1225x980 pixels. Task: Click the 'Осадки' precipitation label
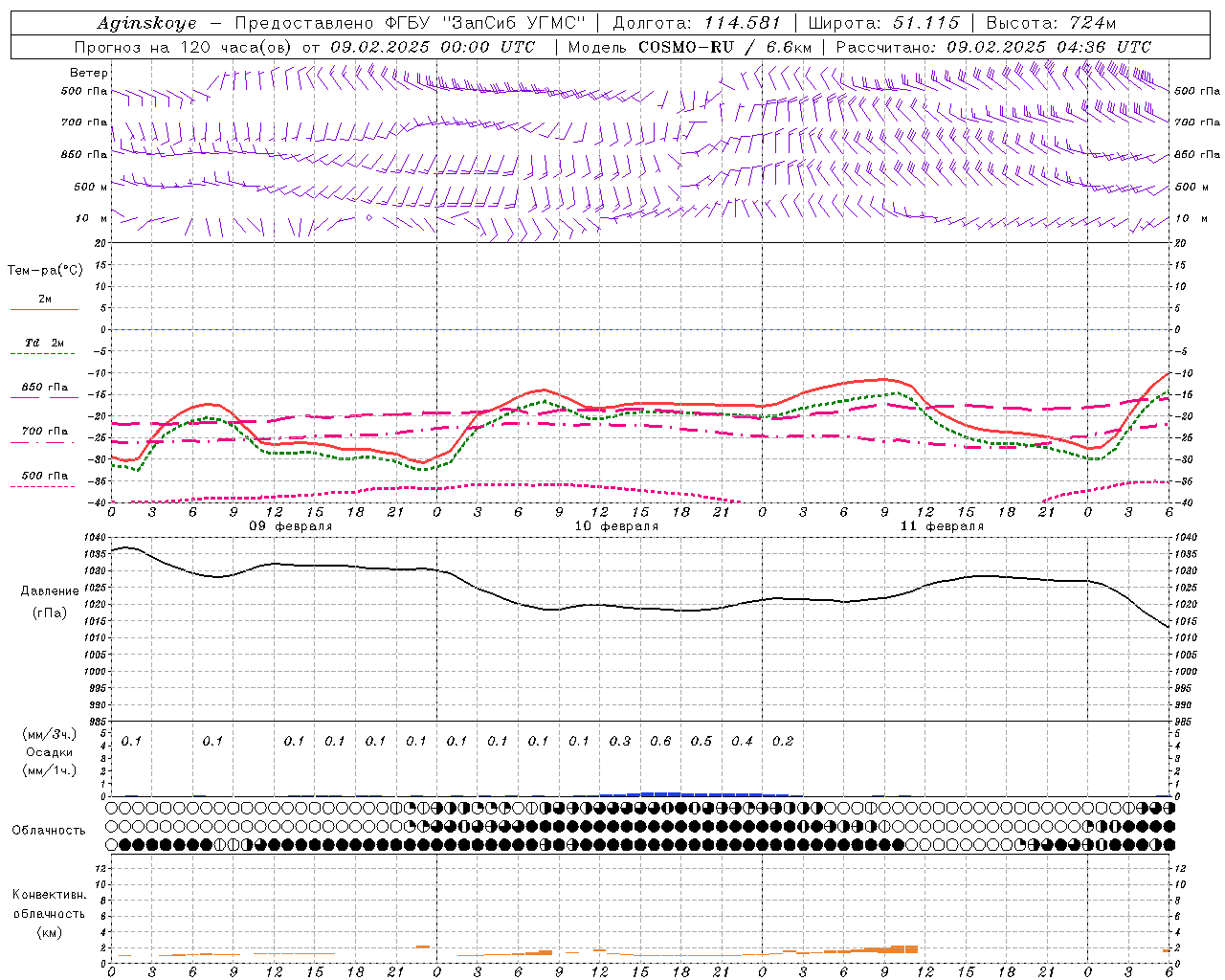[50, 752]
